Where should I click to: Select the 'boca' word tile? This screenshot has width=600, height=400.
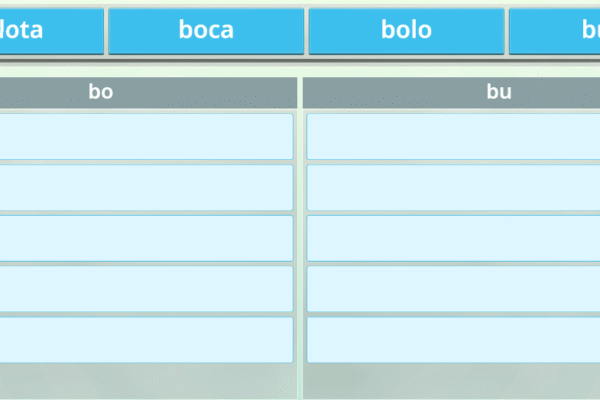[206, 31]
